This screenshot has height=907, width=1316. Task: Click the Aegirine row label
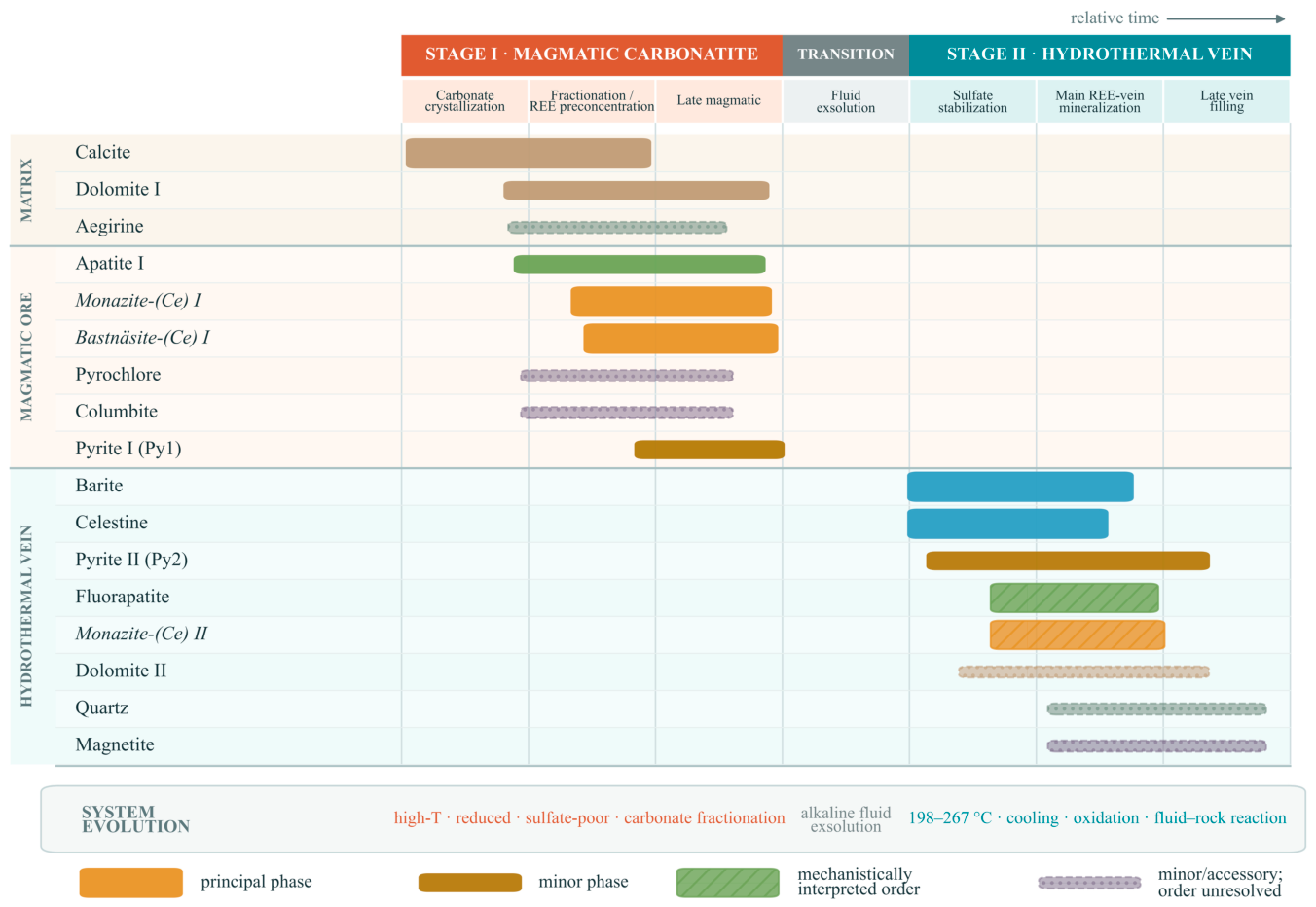[109, 227]
